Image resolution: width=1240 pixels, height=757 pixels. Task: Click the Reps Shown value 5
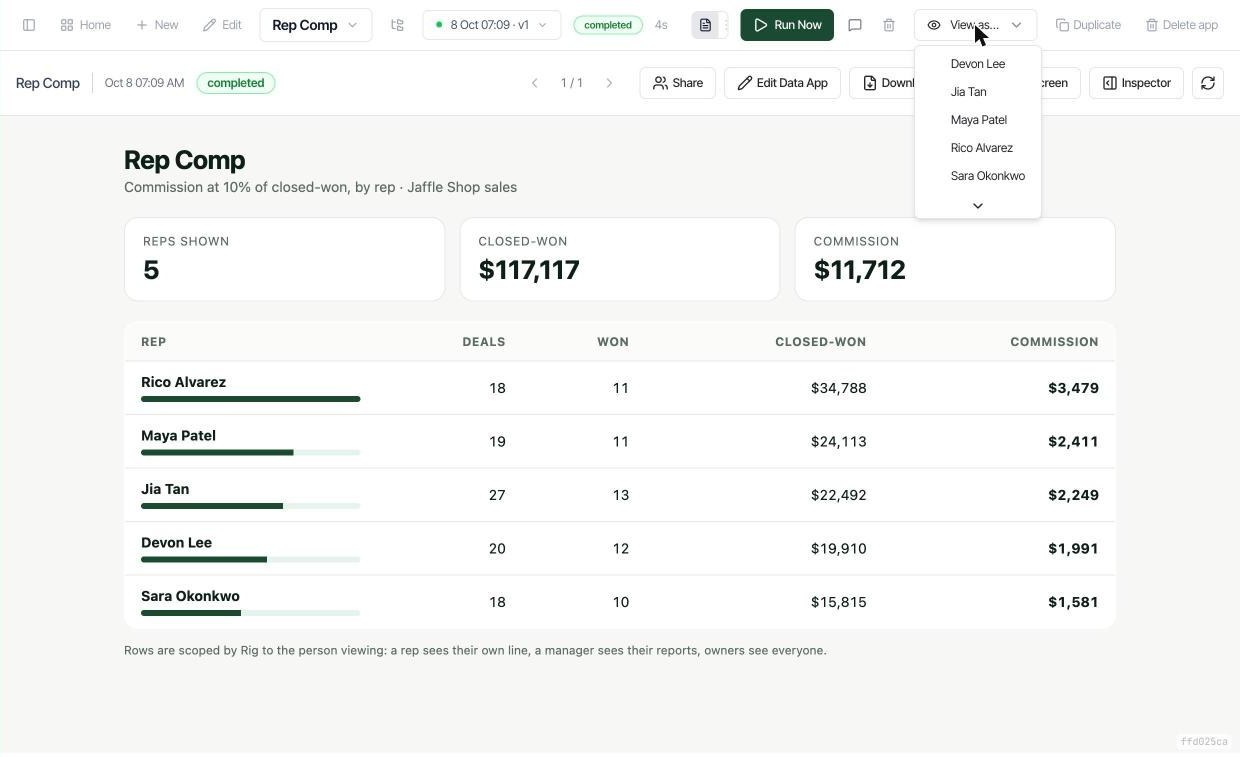pos(151,270)
